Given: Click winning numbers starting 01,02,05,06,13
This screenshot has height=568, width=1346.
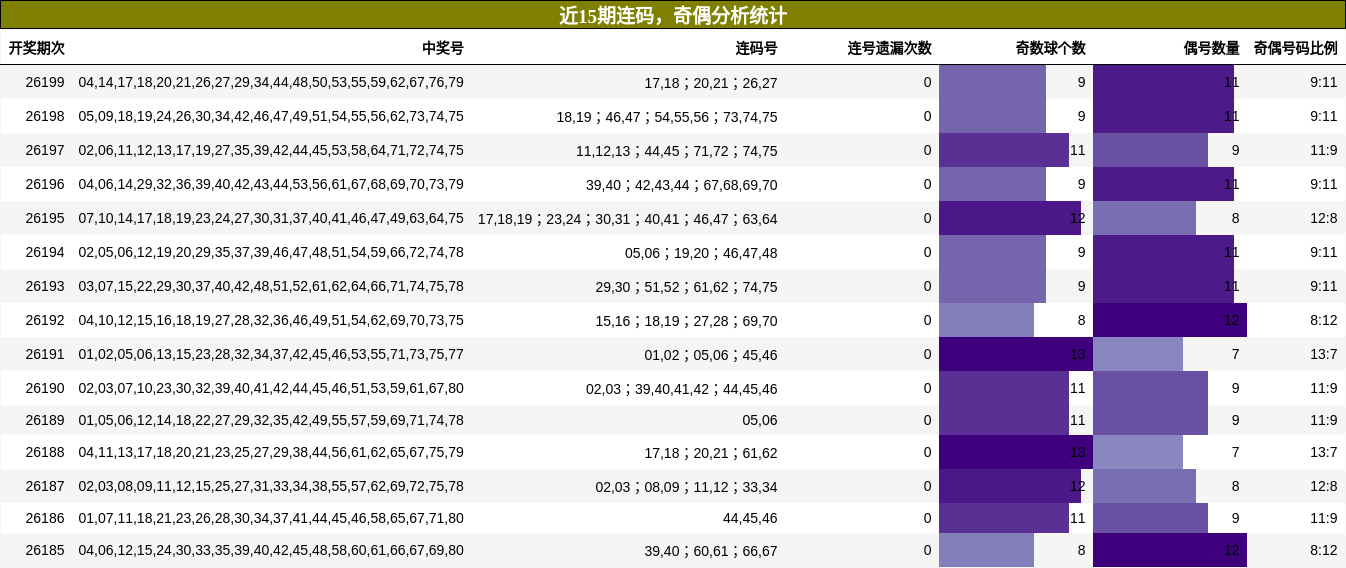Looking at the screenshot, I should click(271, 354).
